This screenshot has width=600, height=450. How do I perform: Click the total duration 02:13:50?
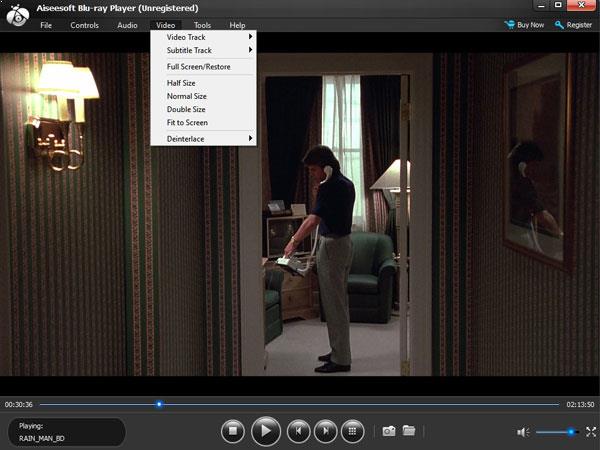click(x=580, y=404)
